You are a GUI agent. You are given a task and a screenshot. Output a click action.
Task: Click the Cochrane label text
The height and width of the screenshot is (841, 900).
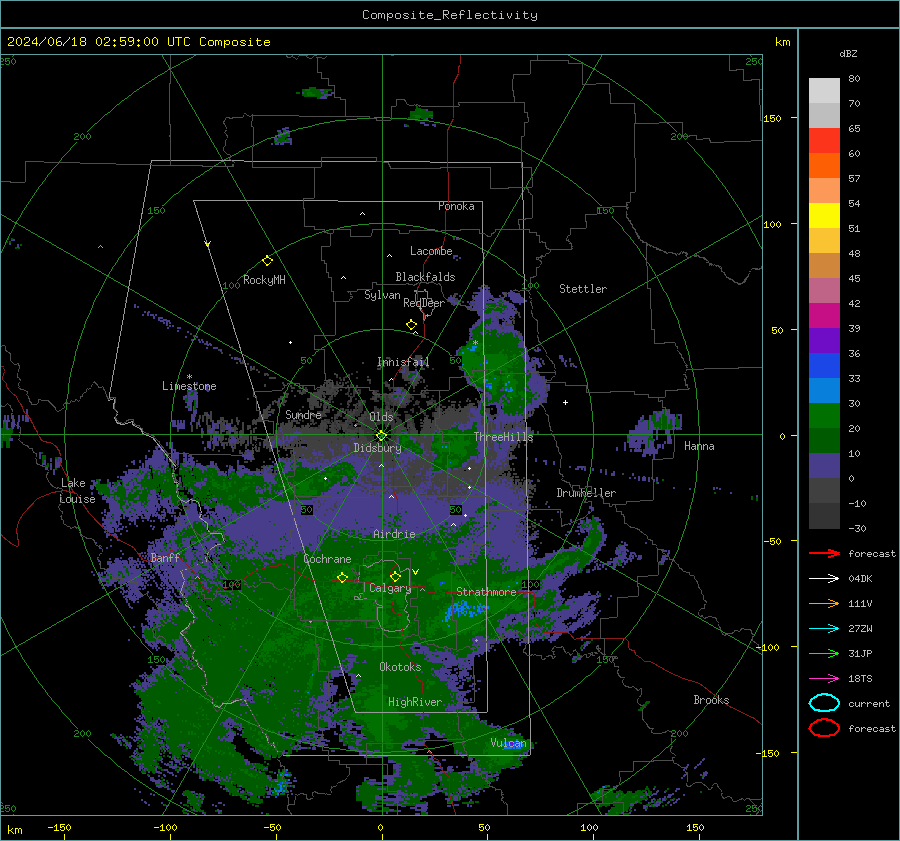pos(327,559)
